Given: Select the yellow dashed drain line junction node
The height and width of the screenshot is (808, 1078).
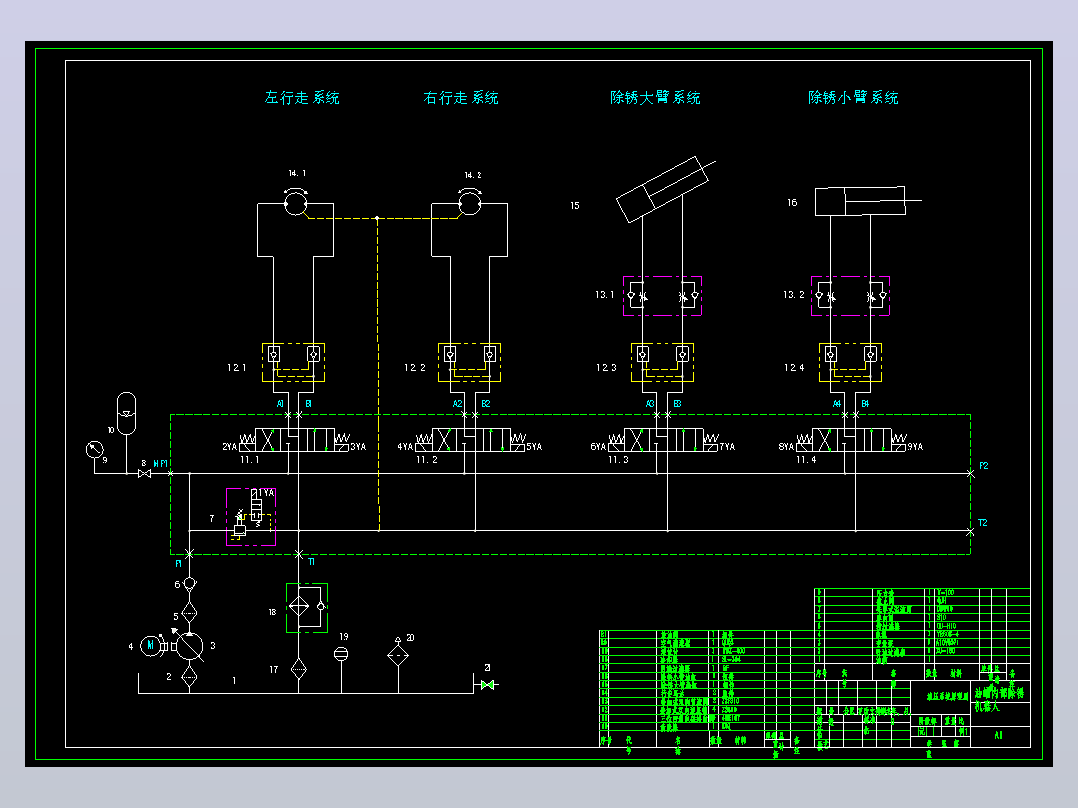Looking at the screenshot, I should click(377, 218).
